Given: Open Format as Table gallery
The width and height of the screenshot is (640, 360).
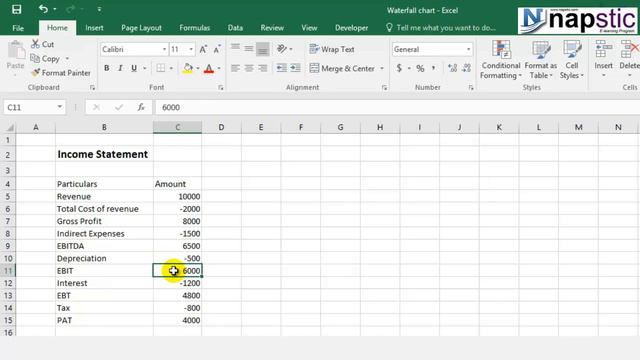Looking at the screenshot, I should coord(540,60).
